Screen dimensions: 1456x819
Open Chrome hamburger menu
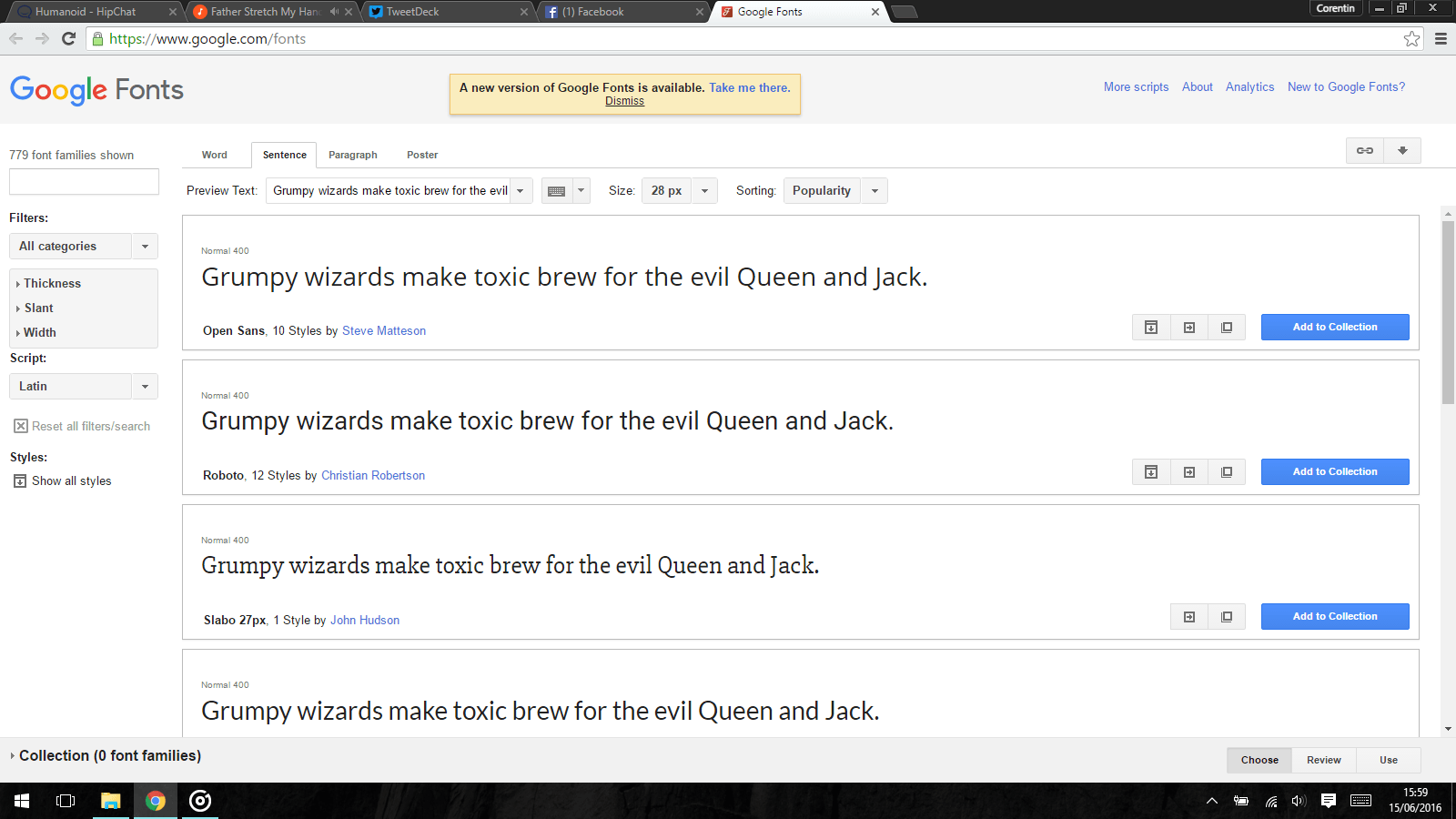(1441, 38)
